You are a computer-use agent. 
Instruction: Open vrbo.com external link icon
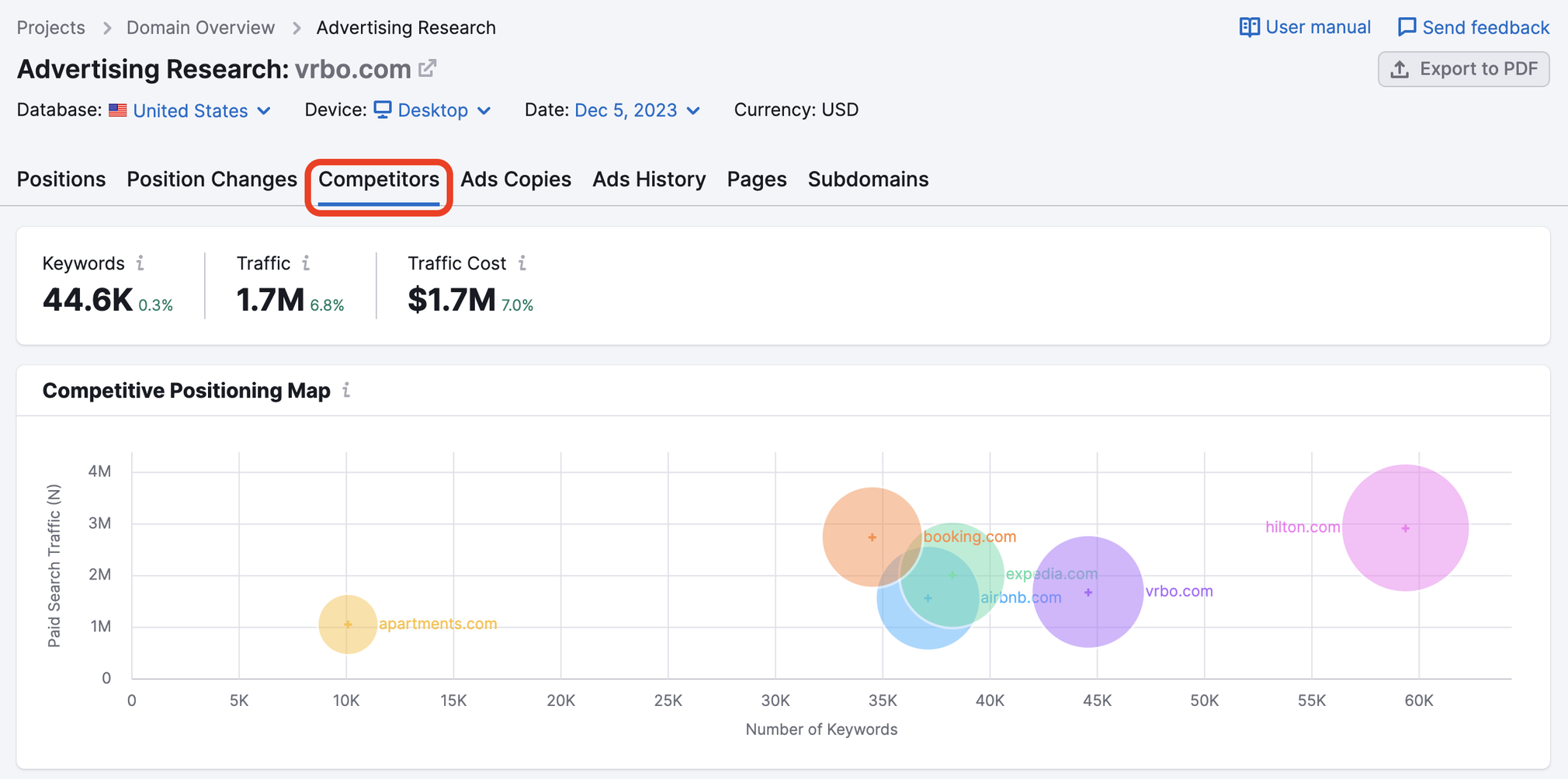pos(427,68)
